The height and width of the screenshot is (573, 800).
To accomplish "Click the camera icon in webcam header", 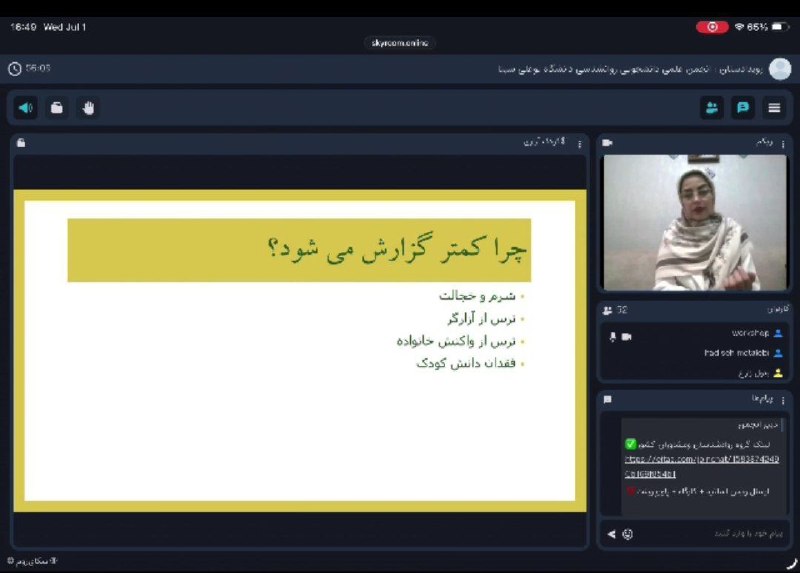I will pos(607,143).
